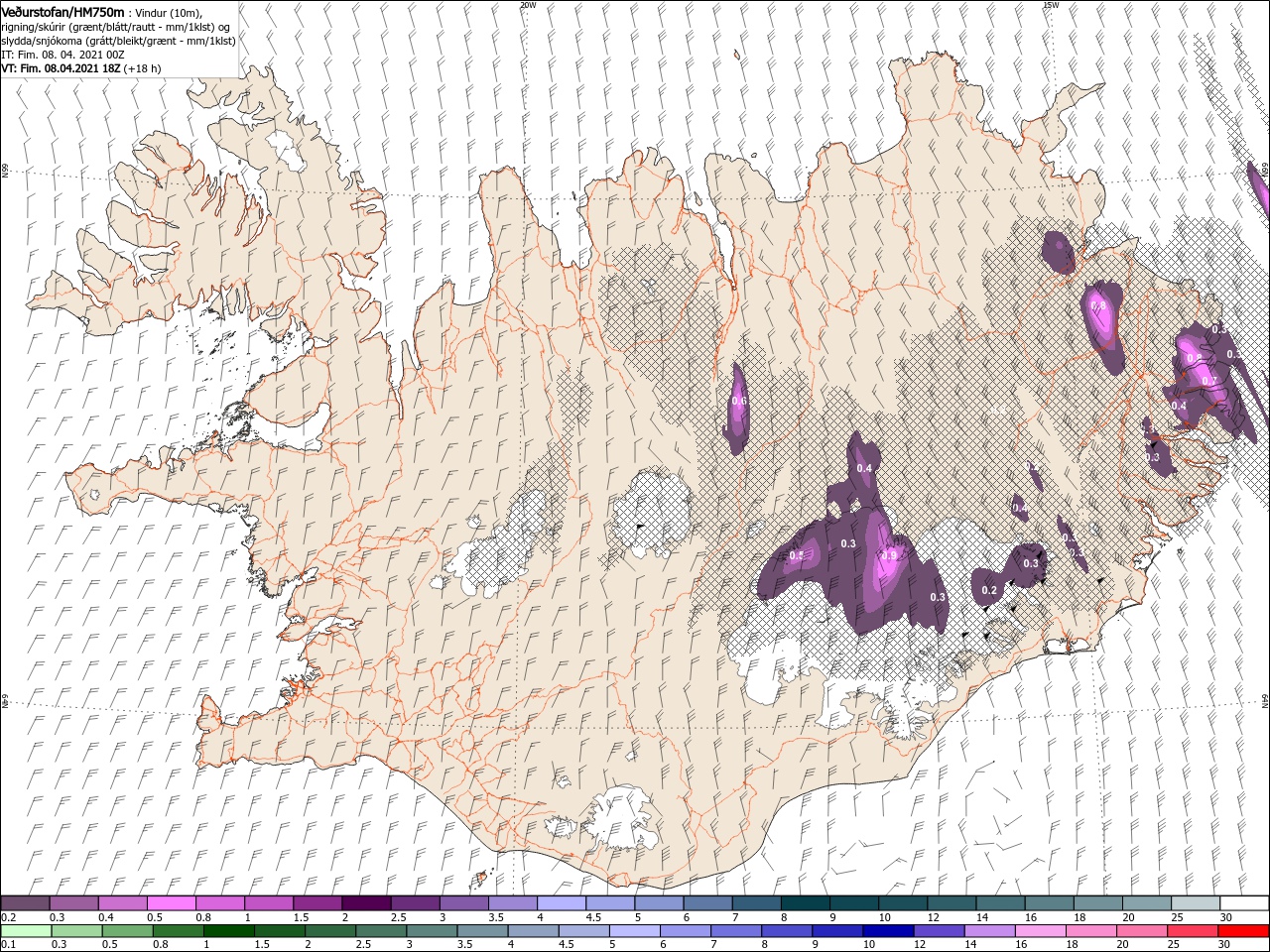The height and width of the screenshot is (952, 1270).
Task: Select top-row pink swatch between 0.5 and 0.8
Action: coord(172,902)
